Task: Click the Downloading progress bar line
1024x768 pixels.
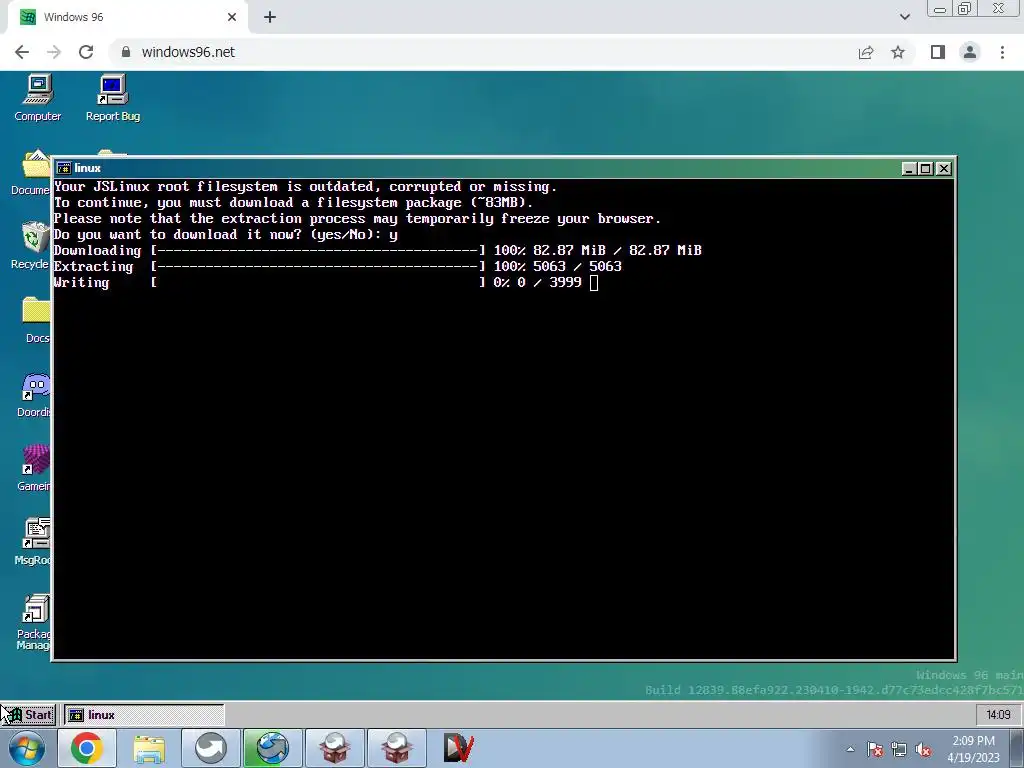Action: tap(377, 251)
